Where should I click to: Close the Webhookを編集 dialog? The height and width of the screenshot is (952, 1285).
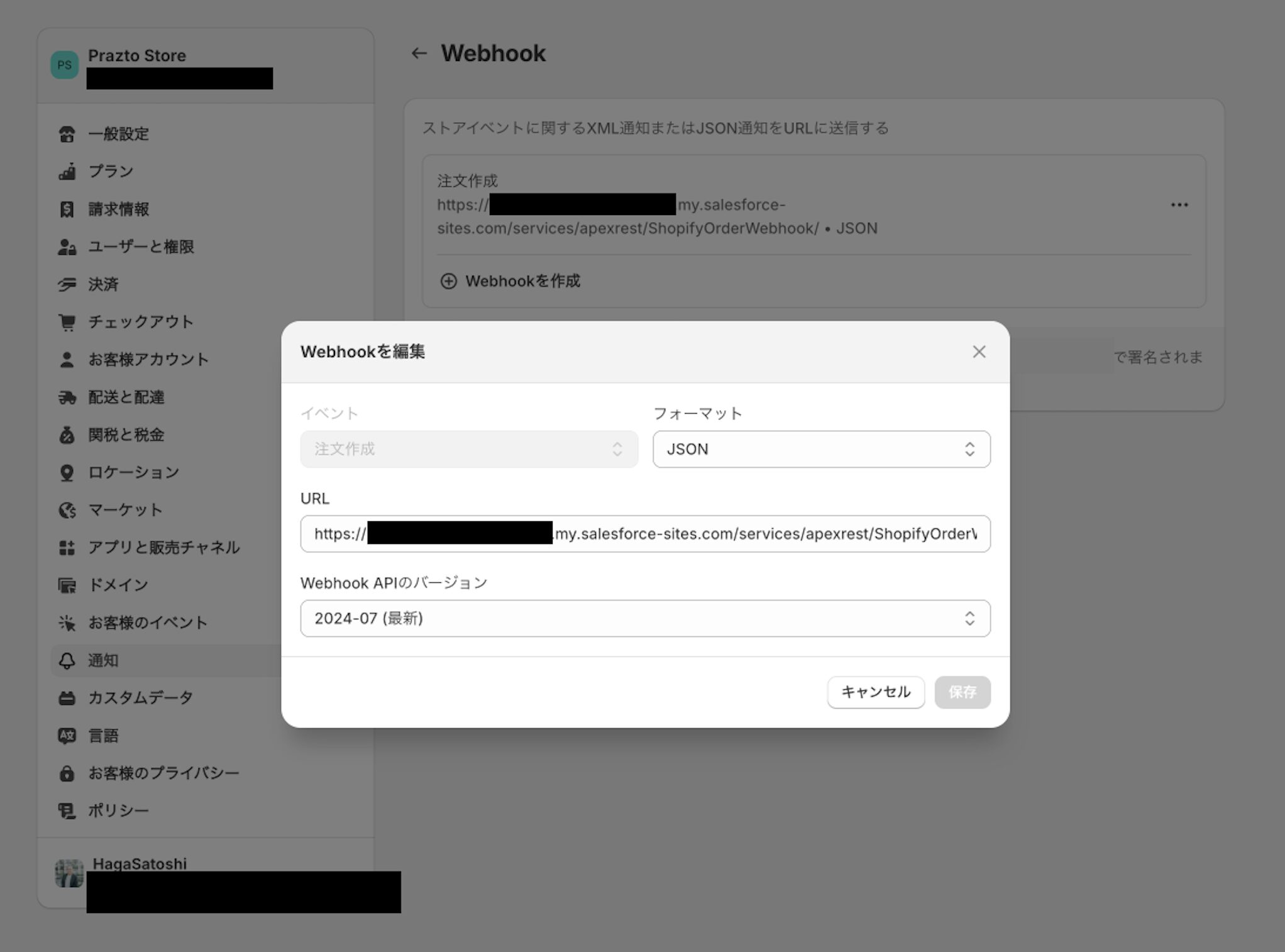coord(979,352)
